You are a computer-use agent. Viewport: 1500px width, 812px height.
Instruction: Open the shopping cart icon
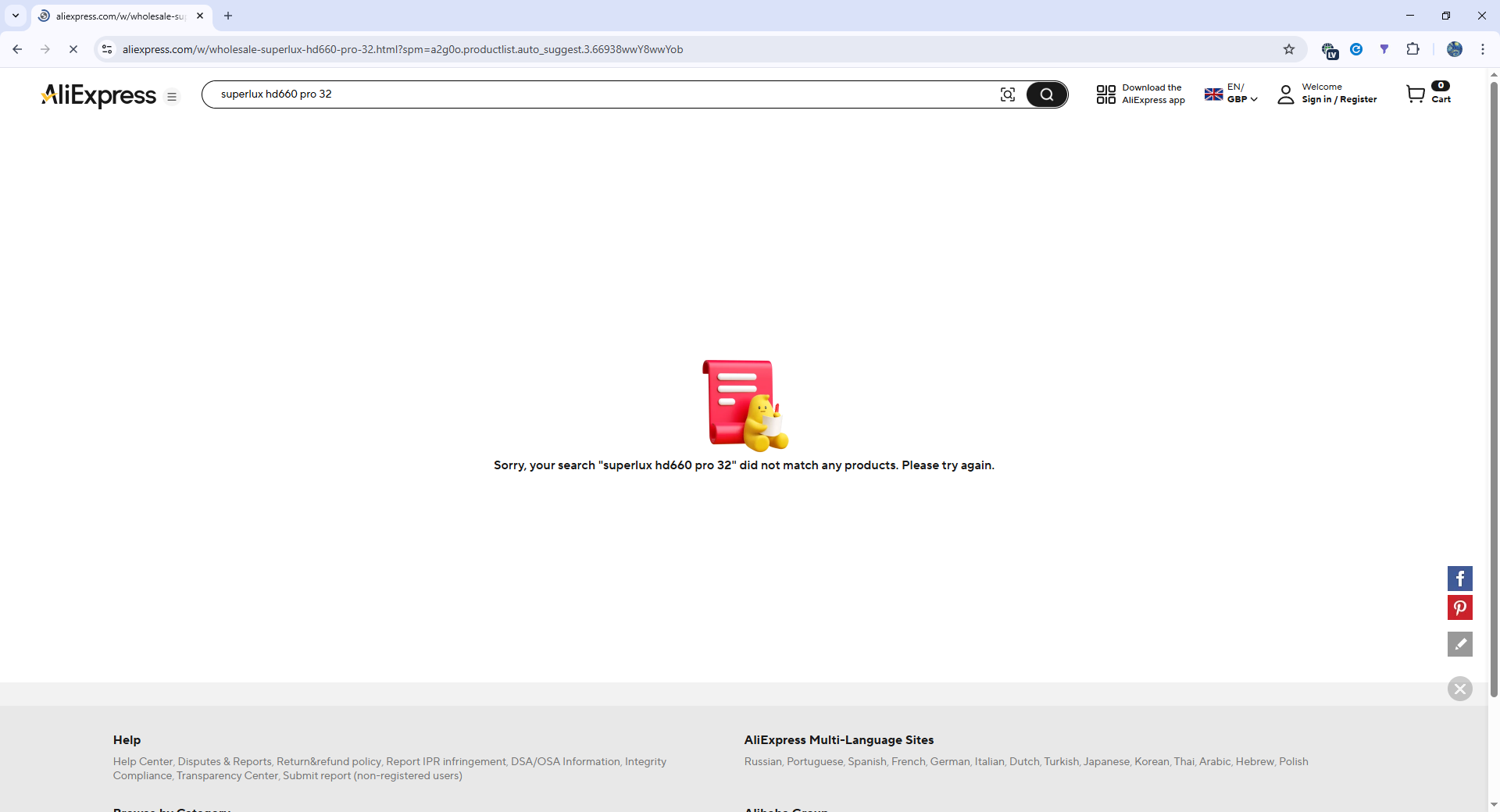point(1415,94)
